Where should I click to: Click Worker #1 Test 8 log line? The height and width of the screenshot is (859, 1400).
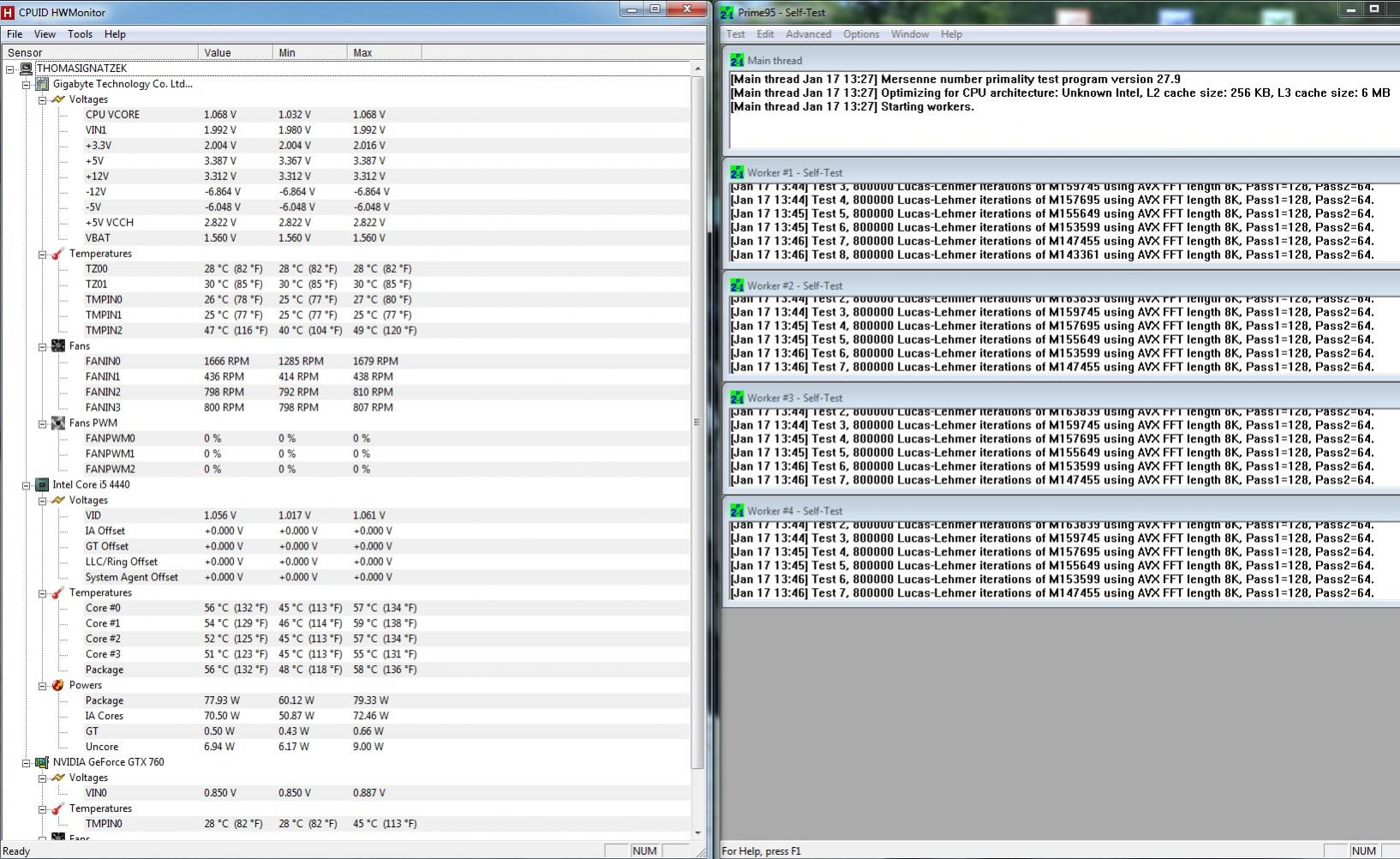pyautogui.click(x=1052, y=255)
